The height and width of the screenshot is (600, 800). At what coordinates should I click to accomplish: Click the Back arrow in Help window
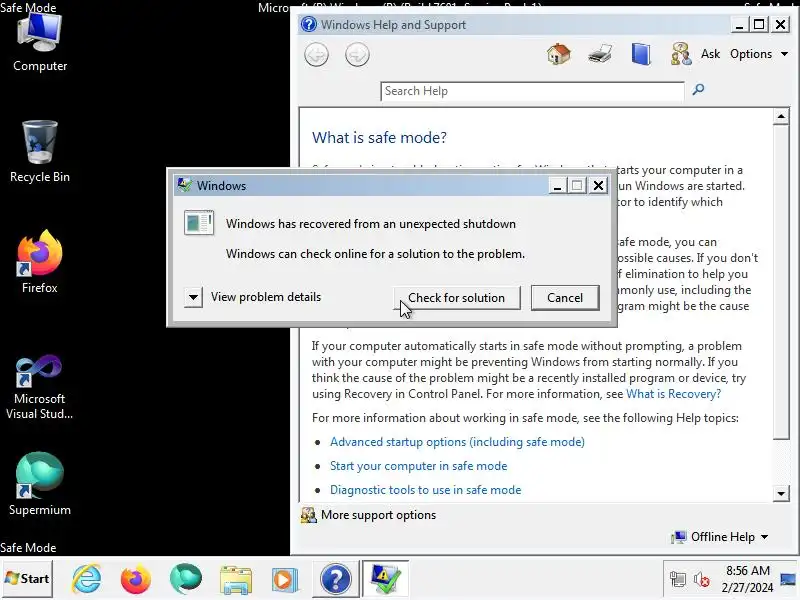[x=316, y=55]
